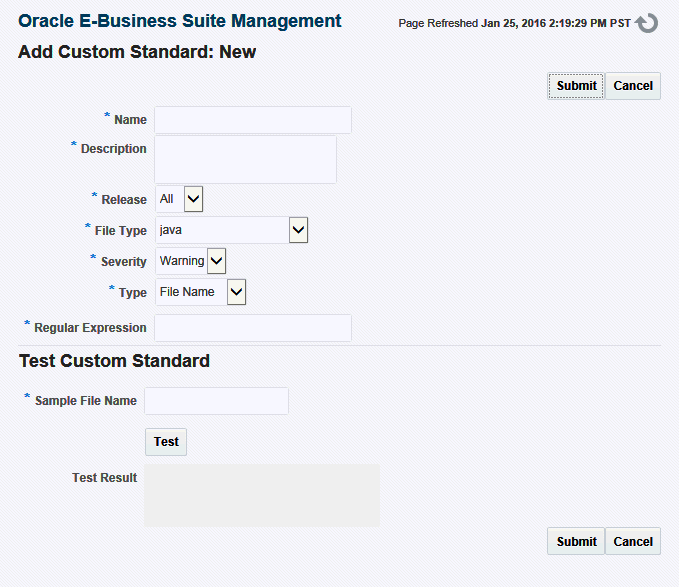The image size is (679, 587).
Task: Click the top Submit button
Action: point(576,86)
